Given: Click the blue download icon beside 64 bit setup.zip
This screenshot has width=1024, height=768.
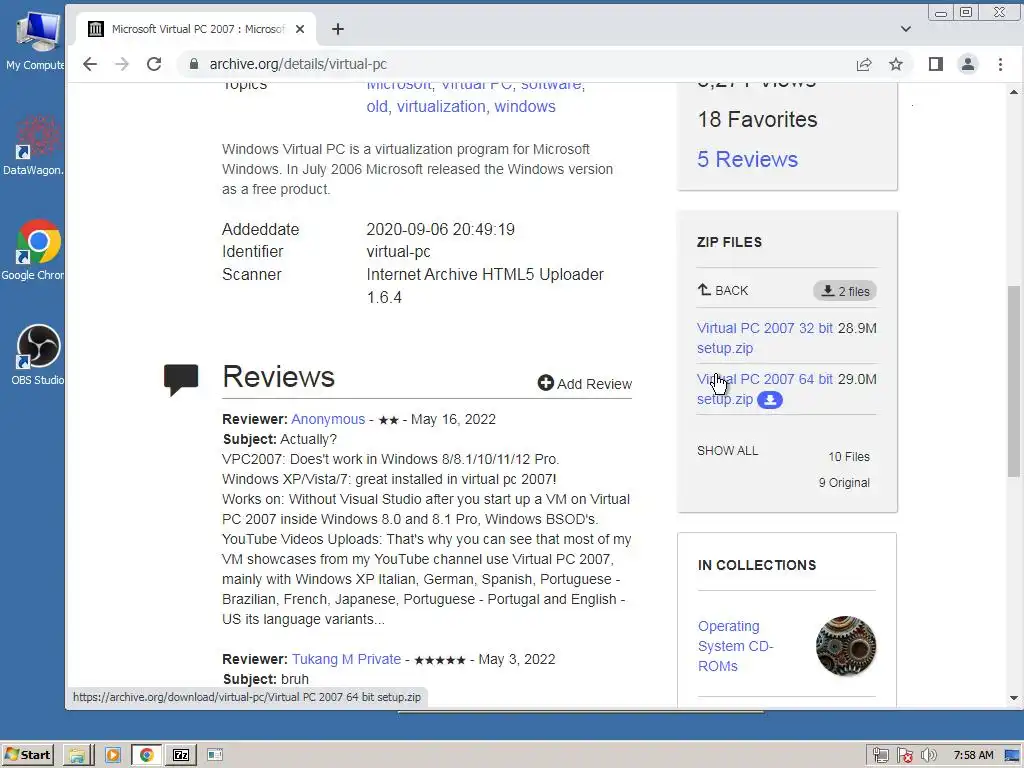Looking at the screenshot, I should click(770, 400).
